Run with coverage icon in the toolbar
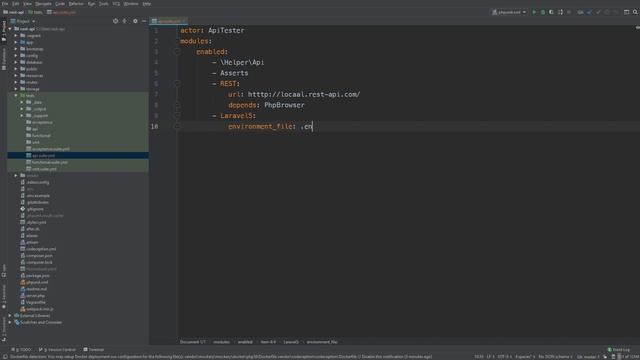 pos(551,12)
